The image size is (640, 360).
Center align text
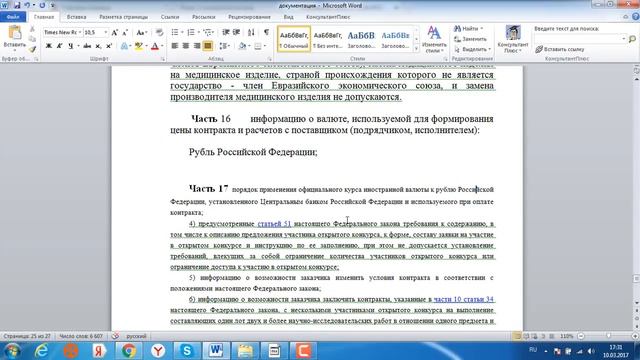coord(186,46)
